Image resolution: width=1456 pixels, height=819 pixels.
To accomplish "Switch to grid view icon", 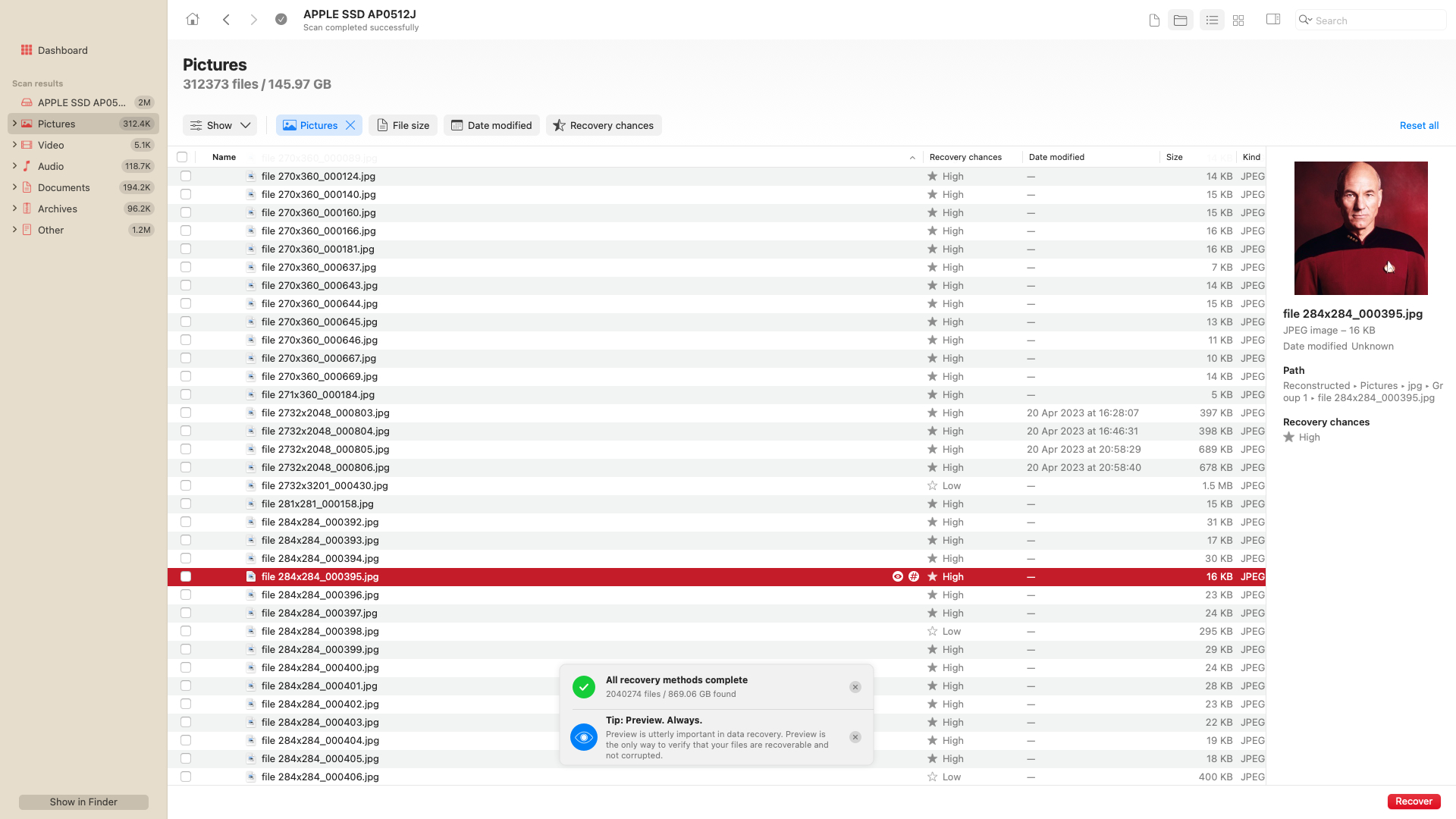I will [x=1238, y=20].
